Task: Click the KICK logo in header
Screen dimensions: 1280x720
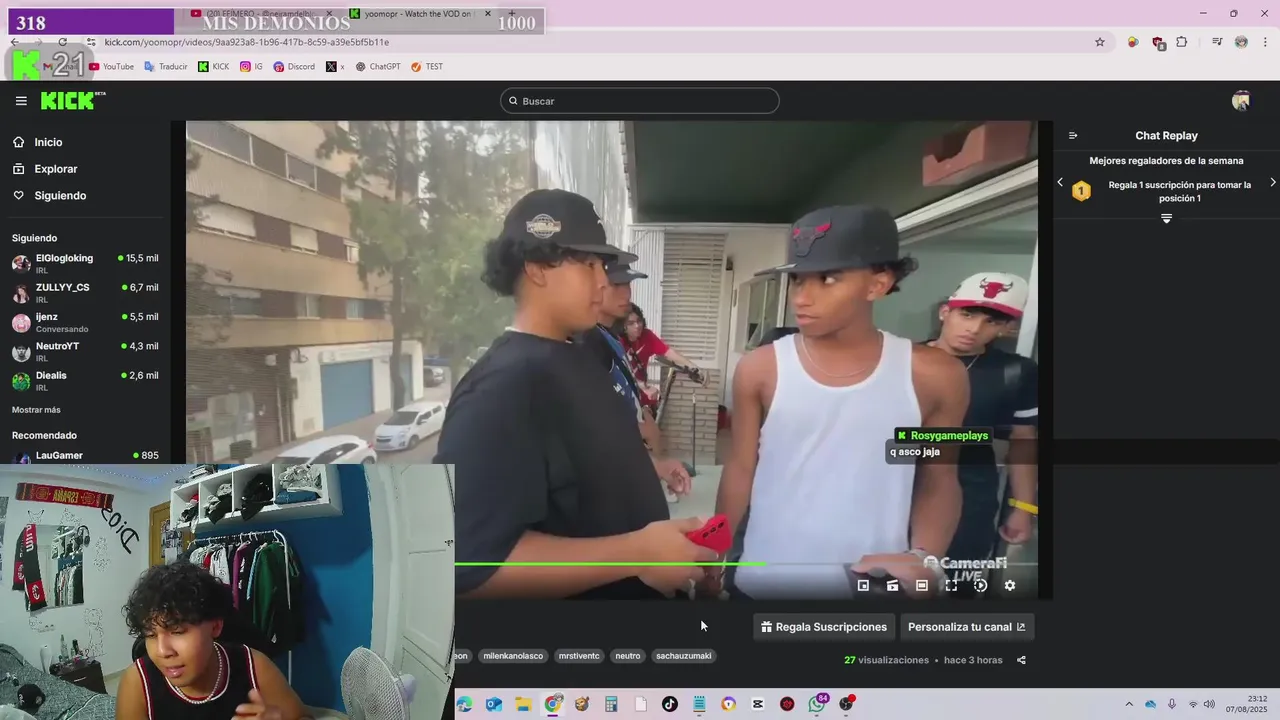Action: click(x=72, y=100)
